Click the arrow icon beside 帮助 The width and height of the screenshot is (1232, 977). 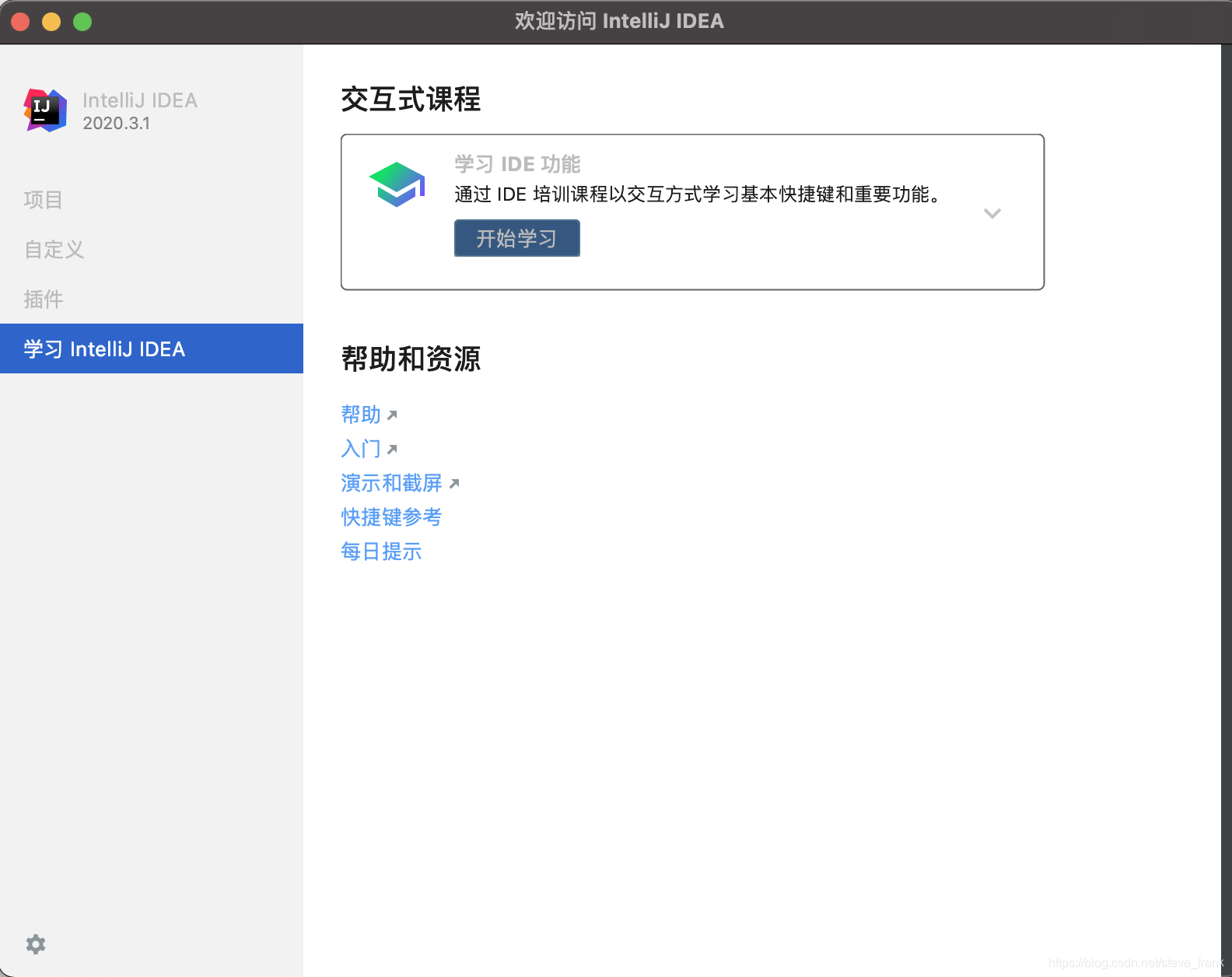click(392, 415)
